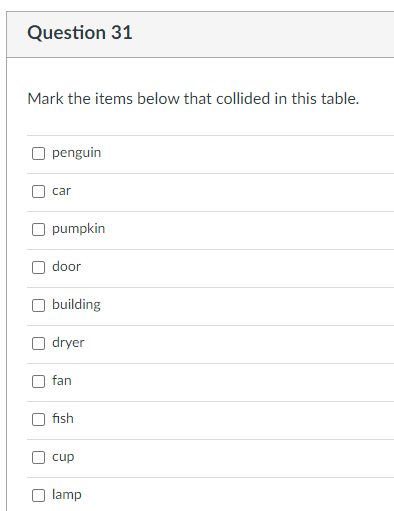Check the dryer option
The width and height of the screenshot is (394, 511).
[x=38, y=343]
